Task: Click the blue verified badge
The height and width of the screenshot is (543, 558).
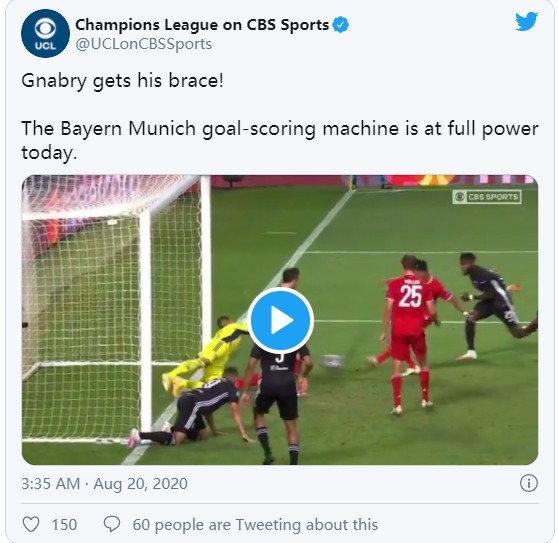Action: click(x=341, y=25)
